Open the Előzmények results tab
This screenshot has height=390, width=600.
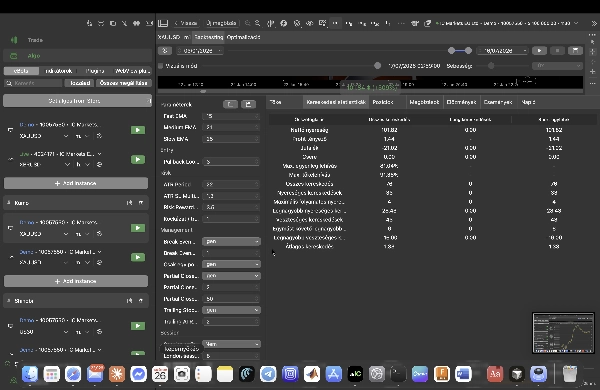click(x=461, y=102)
